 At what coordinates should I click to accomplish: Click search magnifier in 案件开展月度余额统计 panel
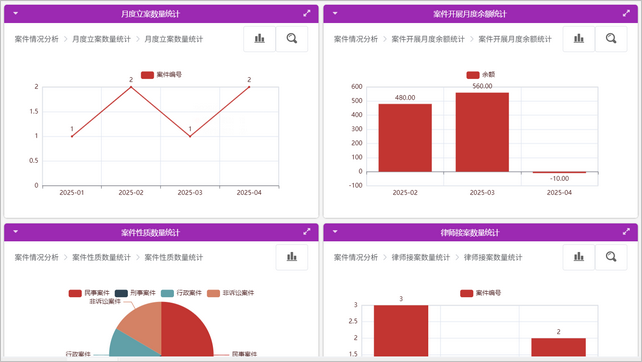611,39
